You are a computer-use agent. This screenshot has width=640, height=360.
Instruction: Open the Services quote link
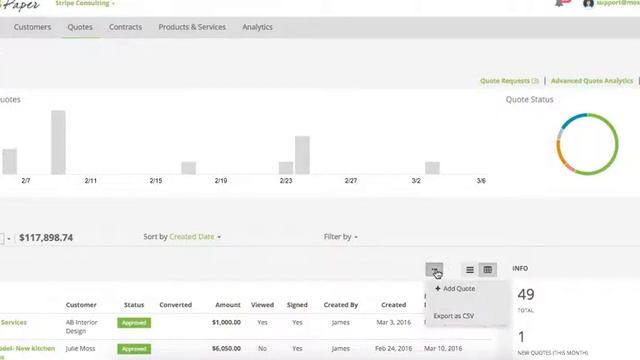pos(13,322)
